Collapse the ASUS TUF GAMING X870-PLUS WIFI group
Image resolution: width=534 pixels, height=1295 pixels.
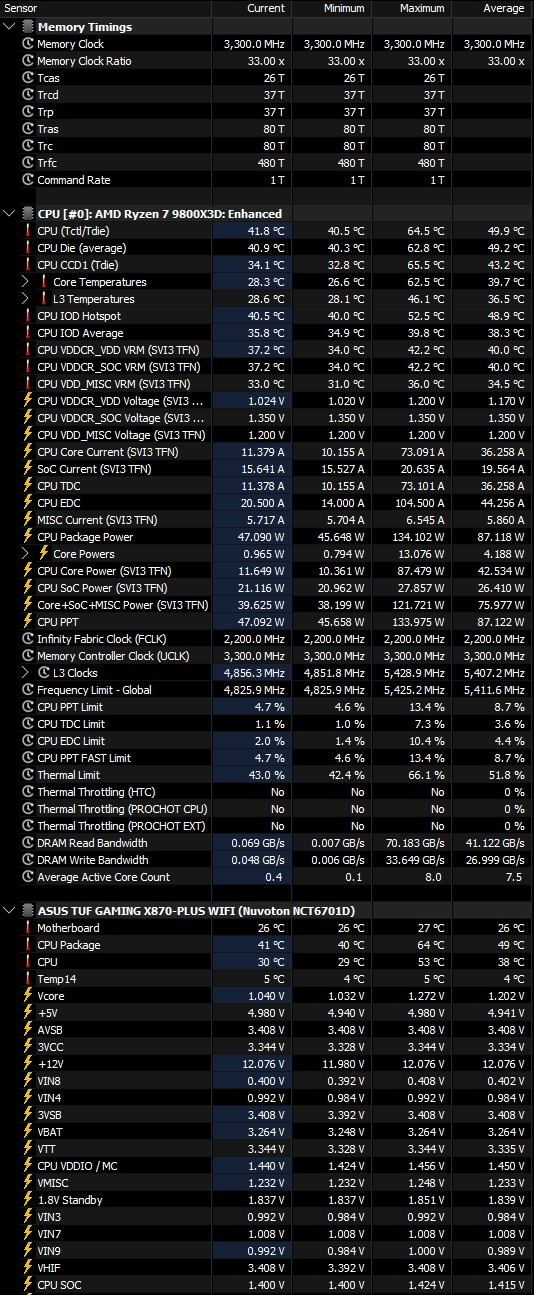[x=9, y=910]
